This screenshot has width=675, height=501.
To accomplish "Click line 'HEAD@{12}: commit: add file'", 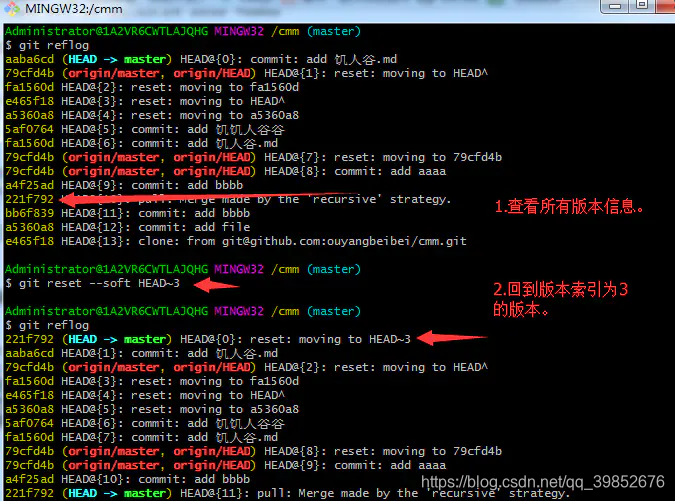I will pyautogui.click(x=127, y=227).
